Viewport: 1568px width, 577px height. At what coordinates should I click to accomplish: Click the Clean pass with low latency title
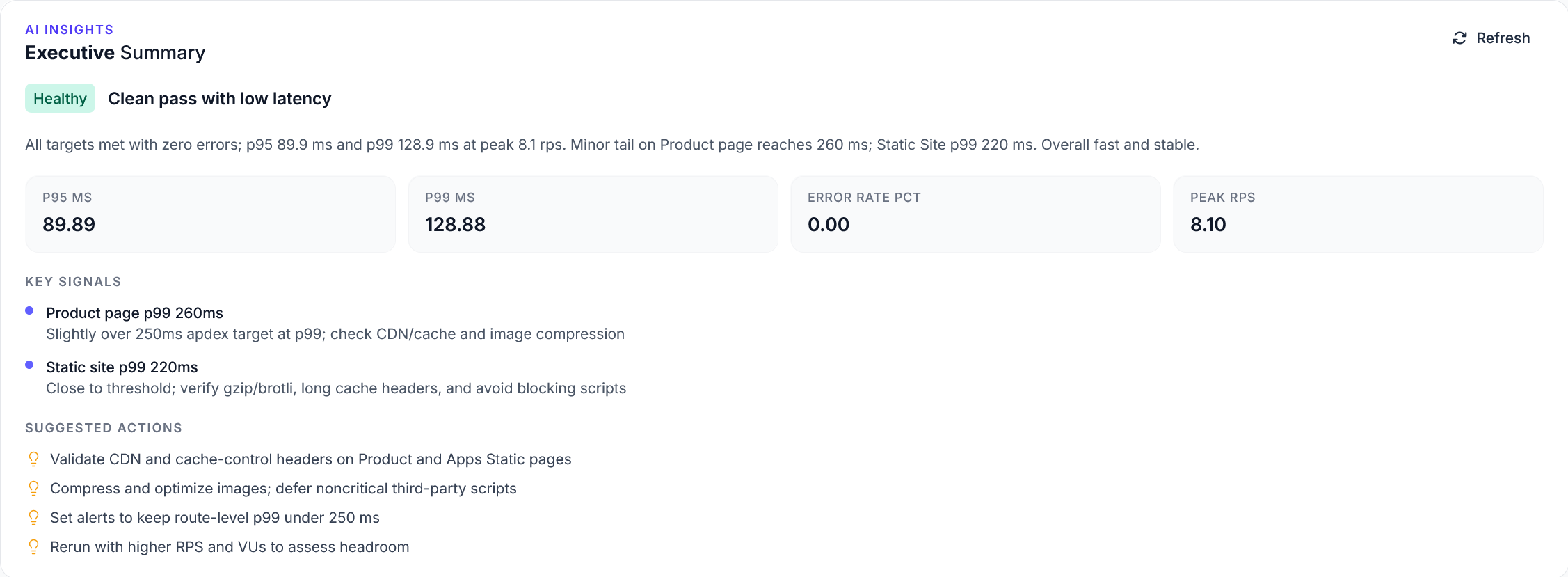point(219,99)
